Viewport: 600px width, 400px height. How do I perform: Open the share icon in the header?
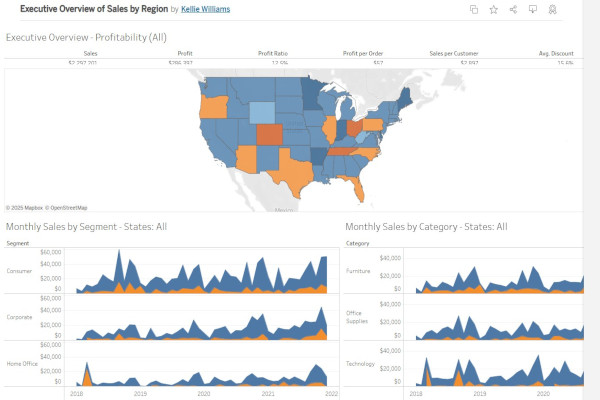click(513, 9)
